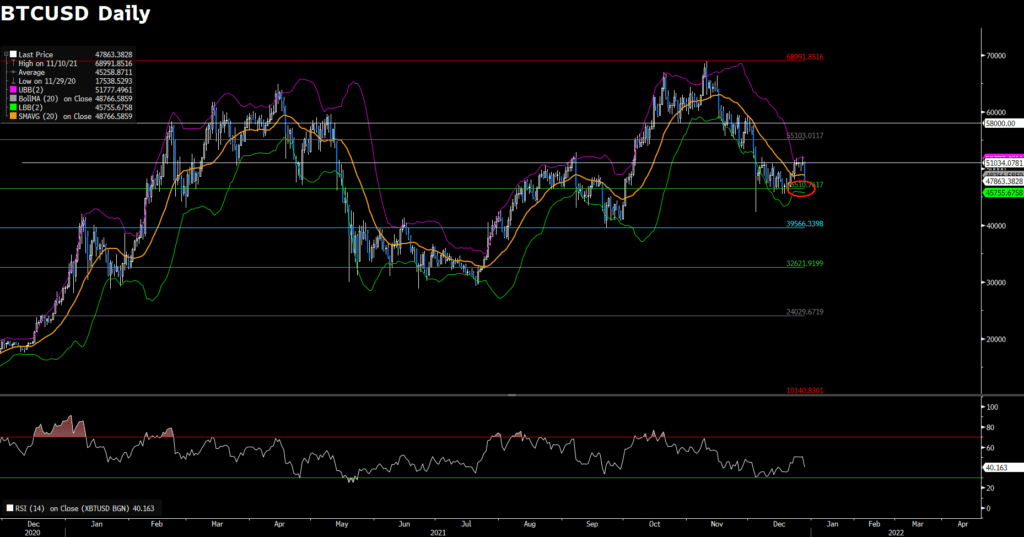1024x537 pixels.
Task: Click the 20000 tick on price axis
Action: (996, 340)
